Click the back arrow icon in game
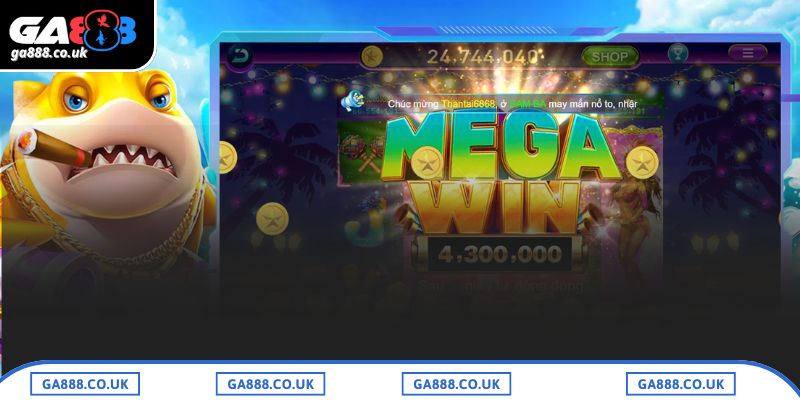The image size is (800, 400). click(x=238, y=55)
